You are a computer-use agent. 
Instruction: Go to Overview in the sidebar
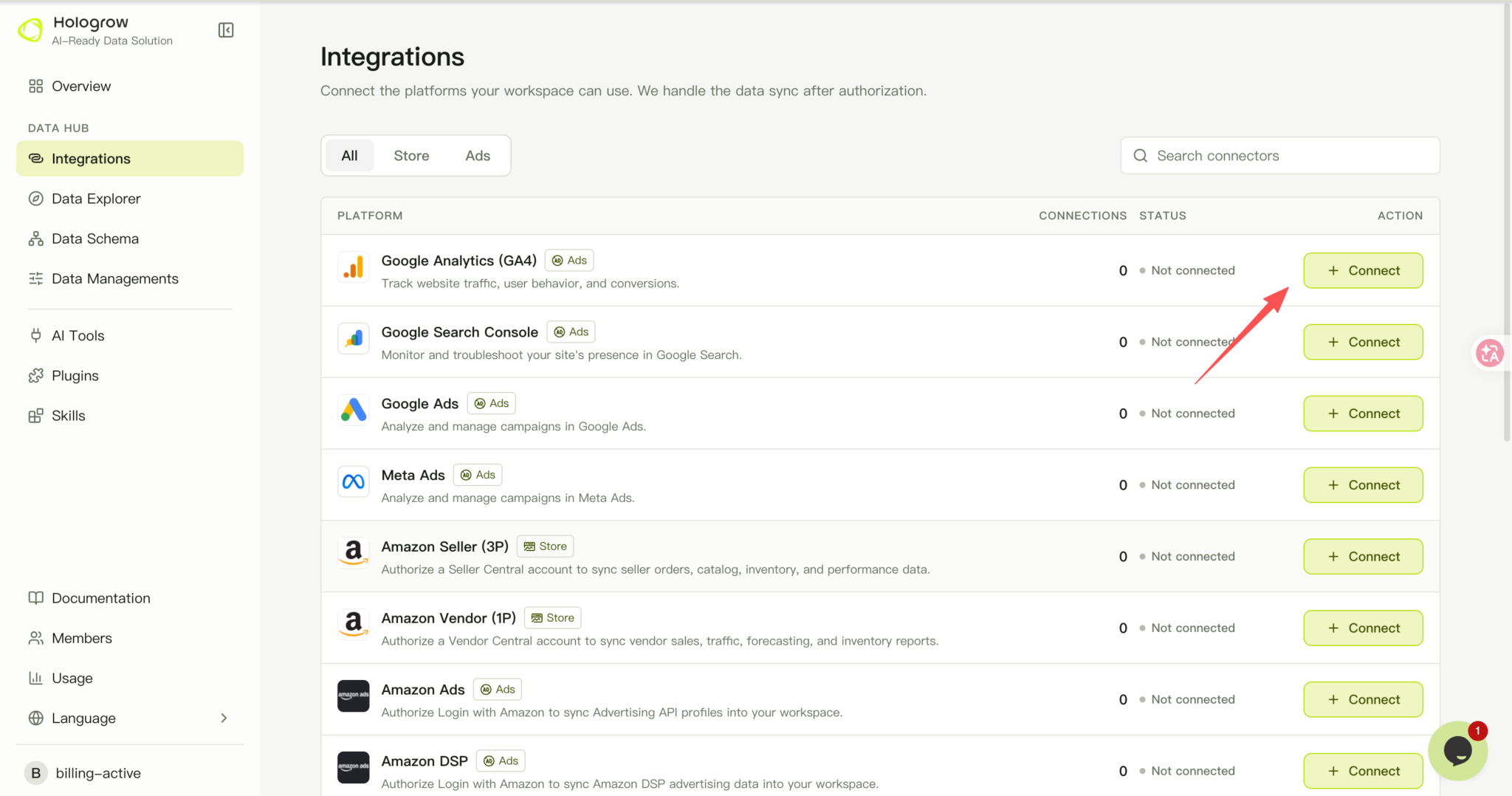[x=130, y=86]
